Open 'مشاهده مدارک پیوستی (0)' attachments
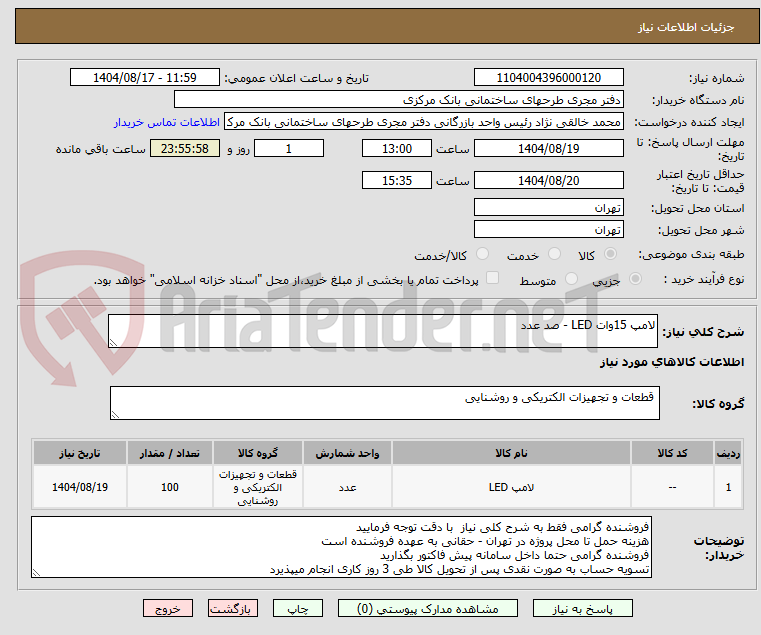Screen dimensions: 761x635 pos(428,608)
